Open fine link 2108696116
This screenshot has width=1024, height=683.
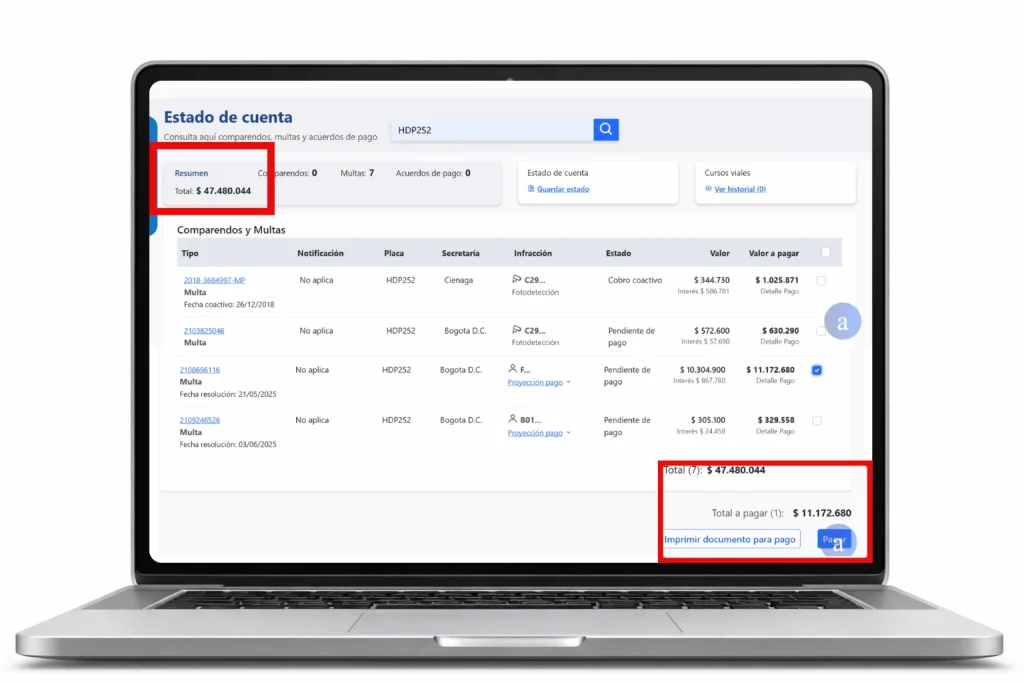point(200,370)
